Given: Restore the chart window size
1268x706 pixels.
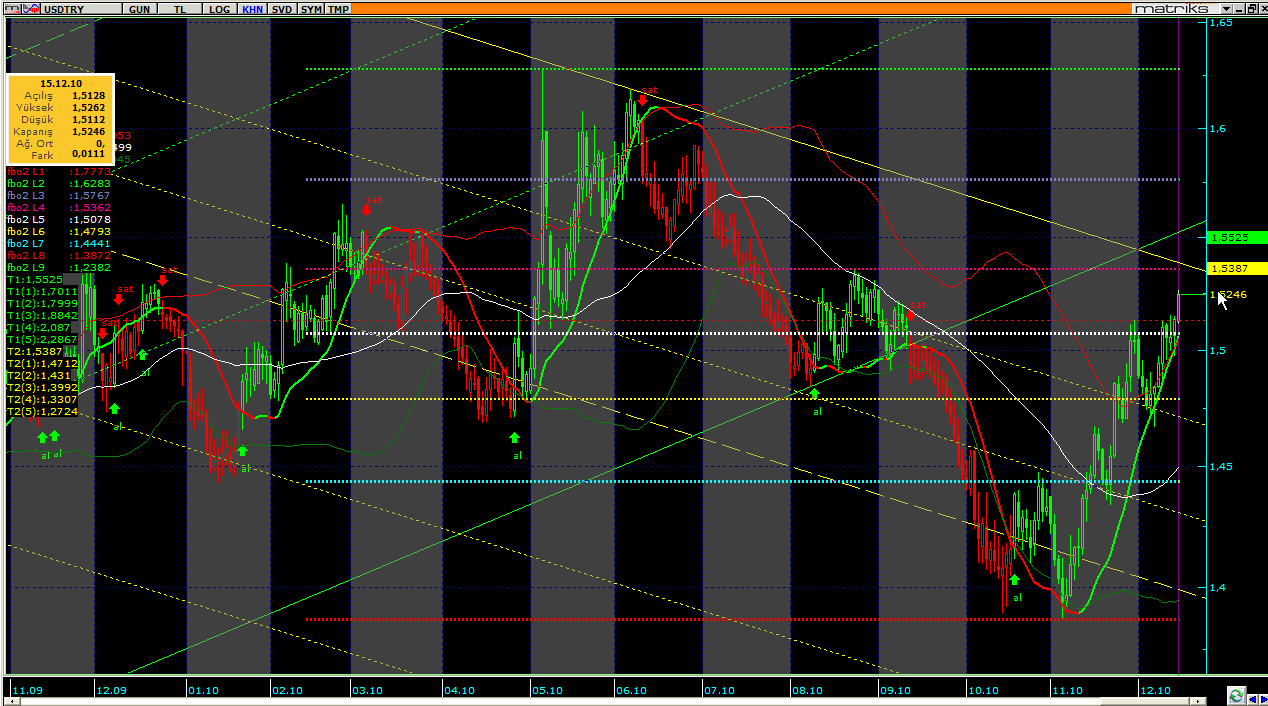Looking at the screenshot, I should coord(1249,8).
